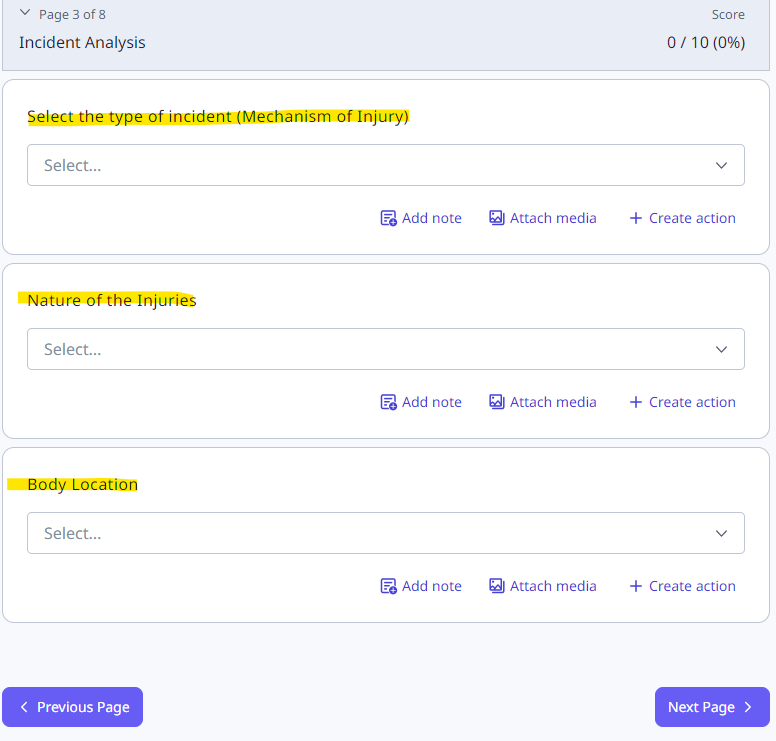The height and width of the screenshot is (741, 776).
Task: Click Attach media icon under Mechanism of Injury
Action: 496,218
